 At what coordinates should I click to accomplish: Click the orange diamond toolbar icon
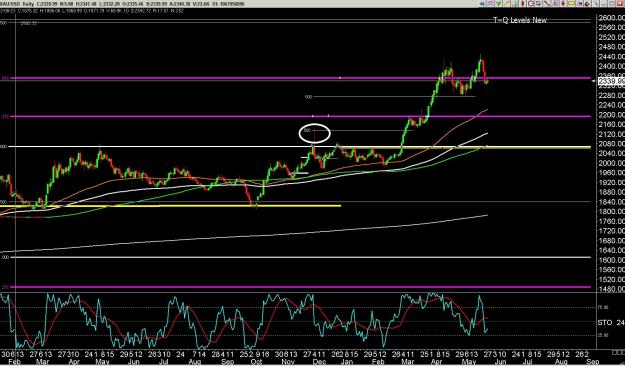coord(563,4)
